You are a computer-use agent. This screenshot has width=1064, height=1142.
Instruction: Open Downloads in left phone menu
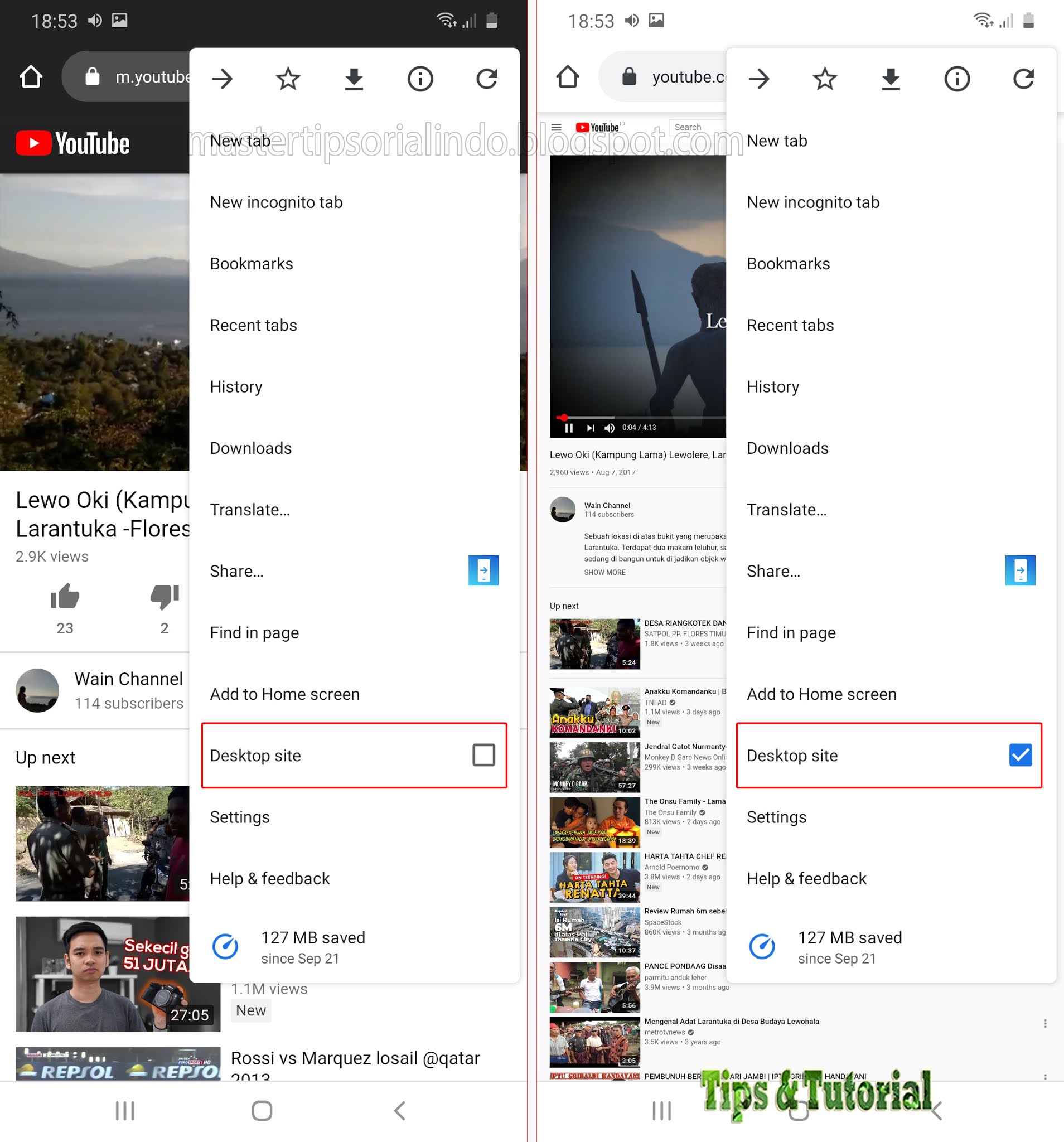(354, 448)
